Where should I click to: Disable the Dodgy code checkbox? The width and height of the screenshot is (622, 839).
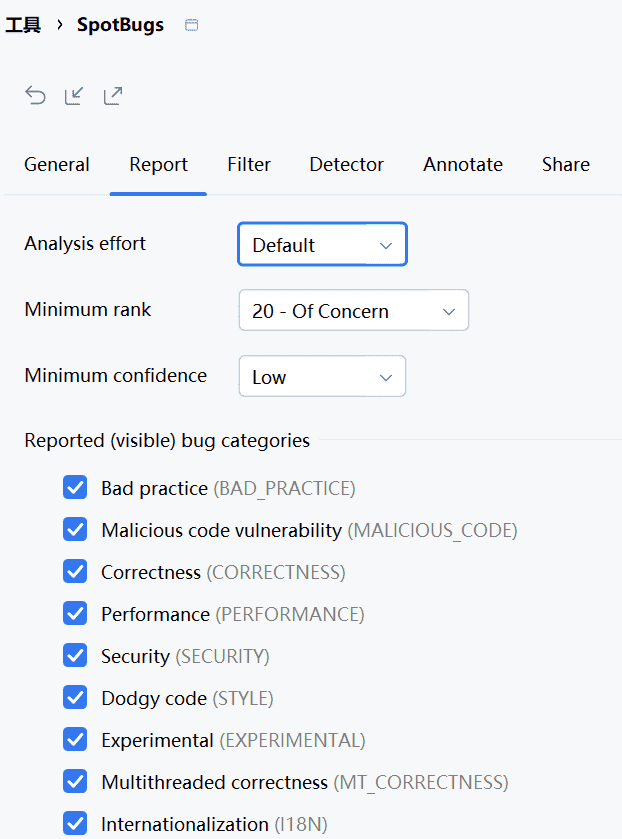pyautogui.click(x=75, y=698)
